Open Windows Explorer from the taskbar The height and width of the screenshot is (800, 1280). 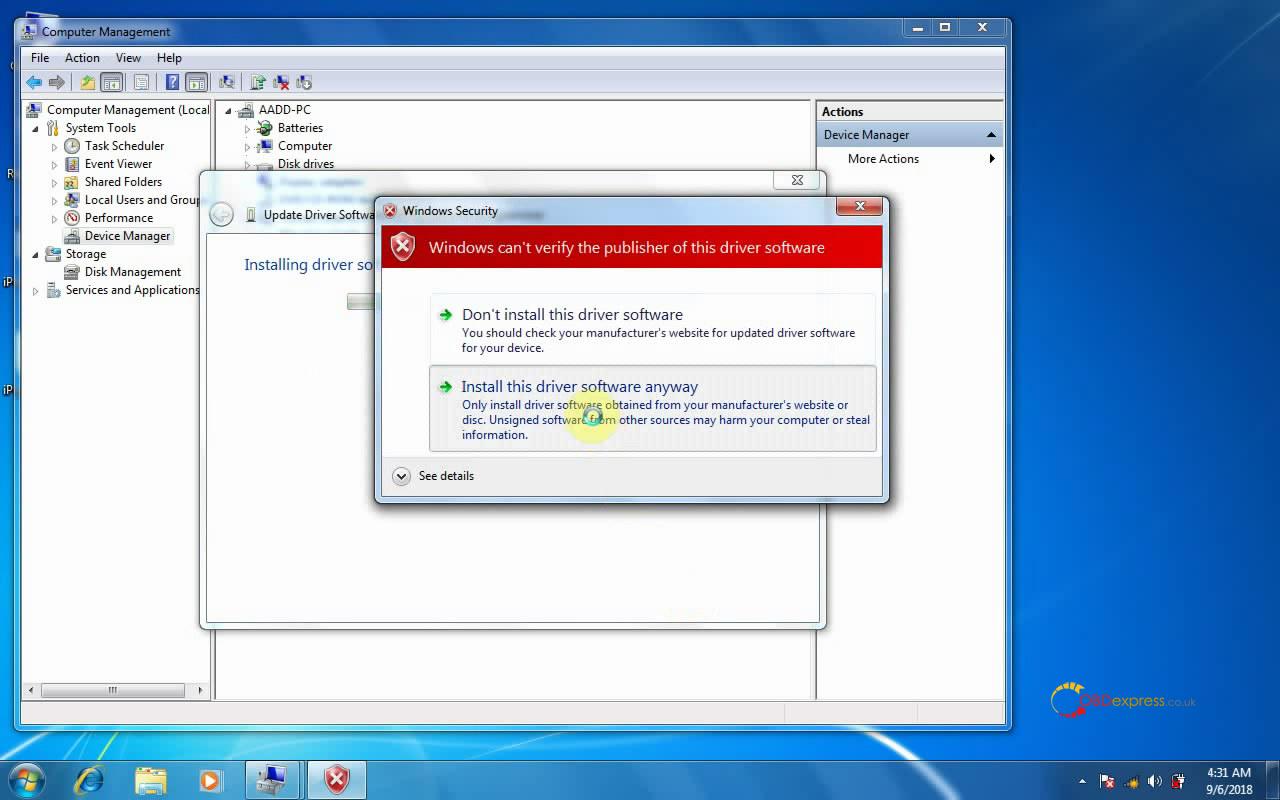(150, 779)
